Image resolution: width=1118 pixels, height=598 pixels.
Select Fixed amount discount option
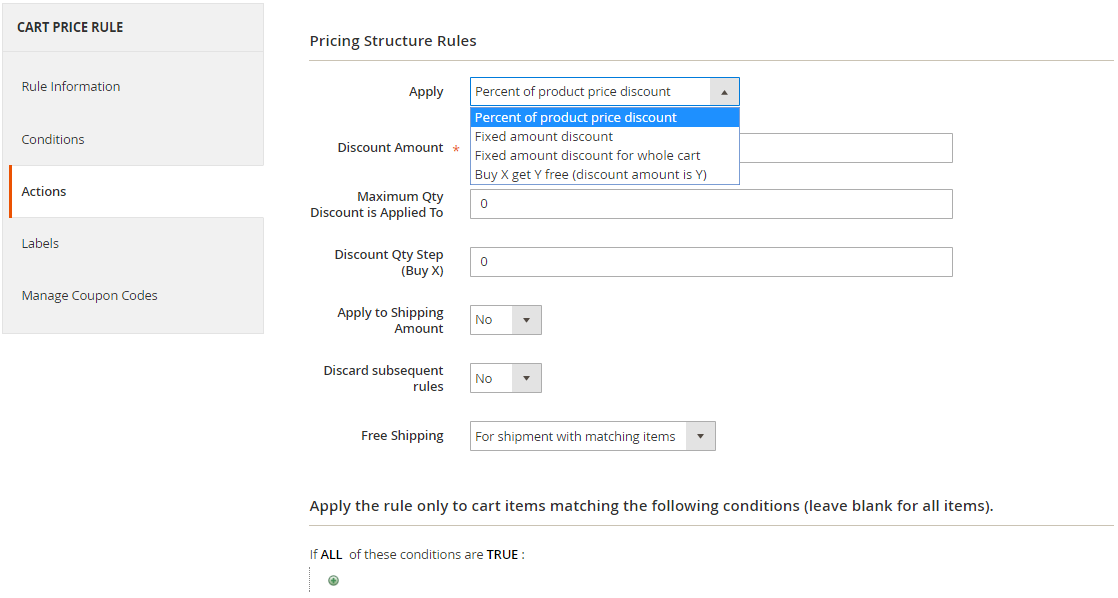[x=544, y=137]
